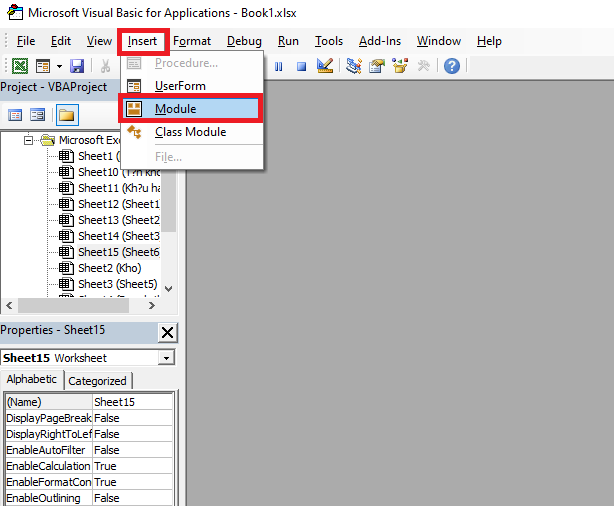The image size is (614, 506).
Task: Select Sheet11 in the project tree
Action: [119, 188]
